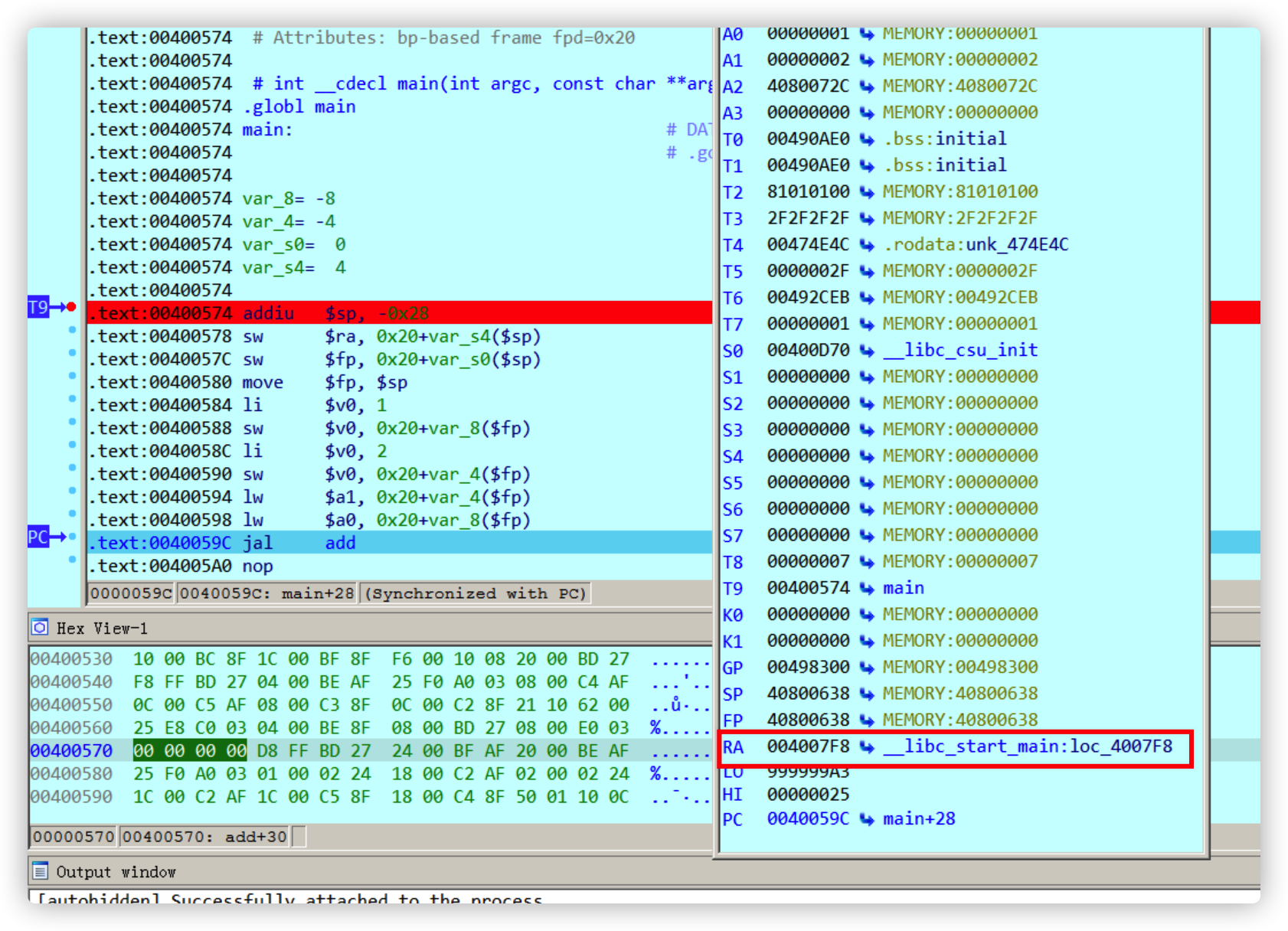
Task: Select the Hex View-1 panel title
Action: coord(102,629)
